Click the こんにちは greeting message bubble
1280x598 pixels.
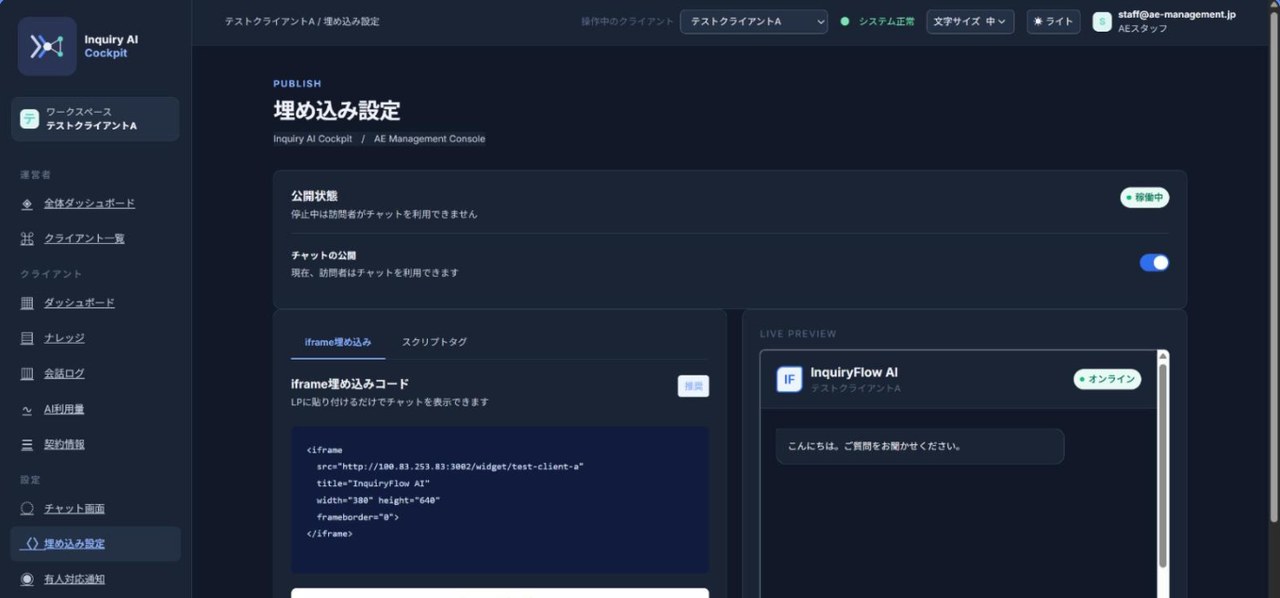(x=920, y=446)
